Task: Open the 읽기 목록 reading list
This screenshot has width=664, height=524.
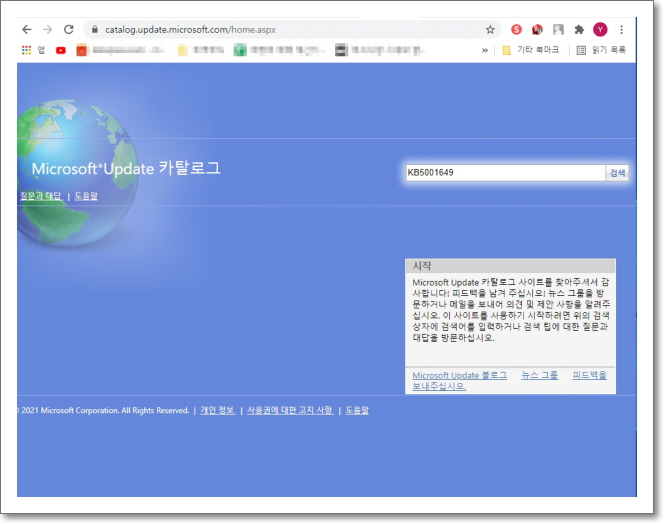Action: (601, 50)
